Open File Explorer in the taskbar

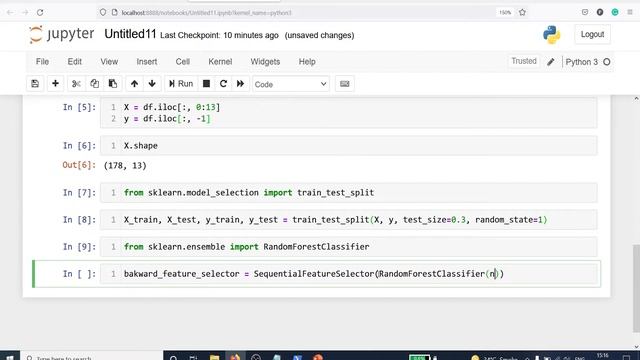pyautogui.click(x=214, y=357)
